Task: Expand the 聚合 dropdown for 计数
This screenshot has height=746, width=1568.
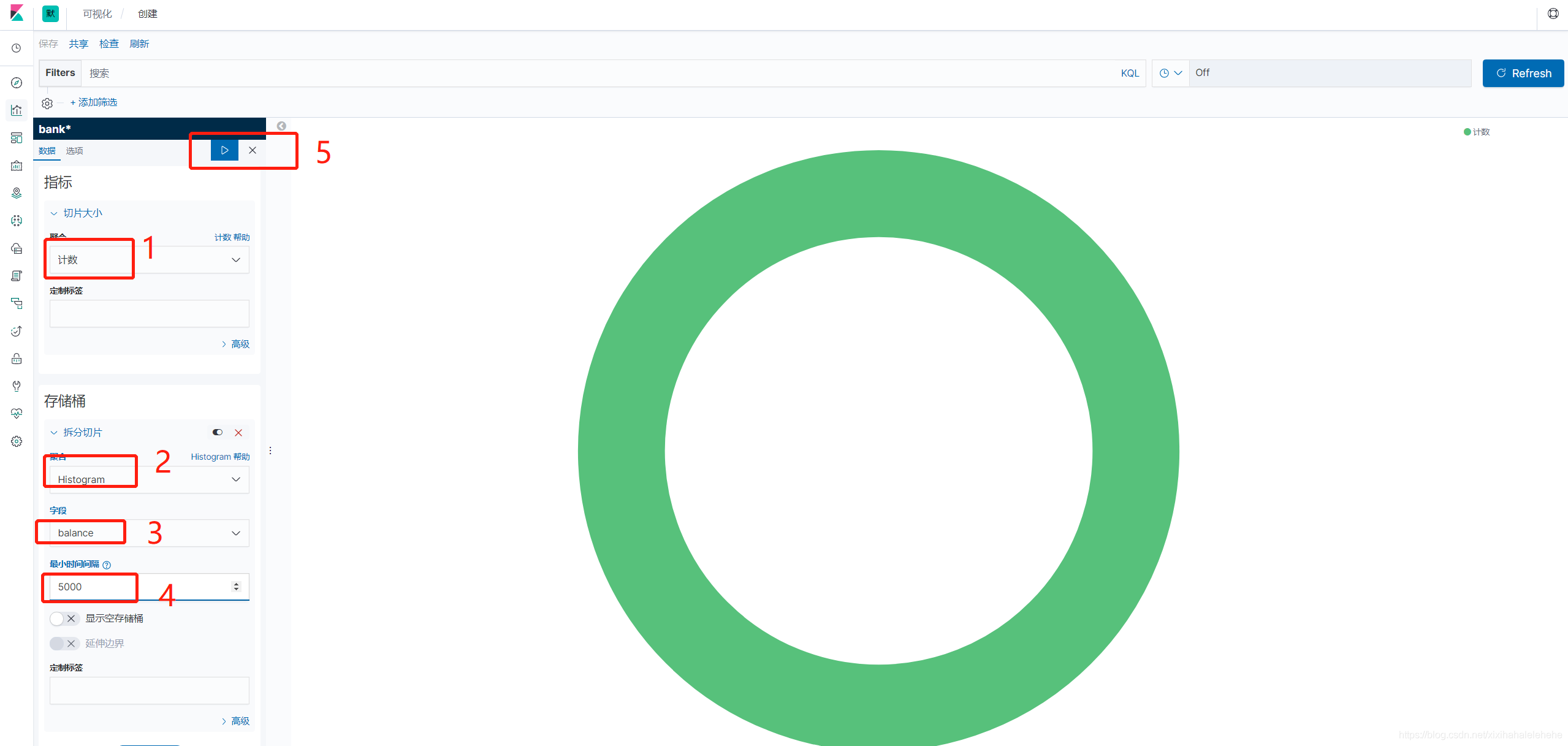Action: click(x=235, y=259)
